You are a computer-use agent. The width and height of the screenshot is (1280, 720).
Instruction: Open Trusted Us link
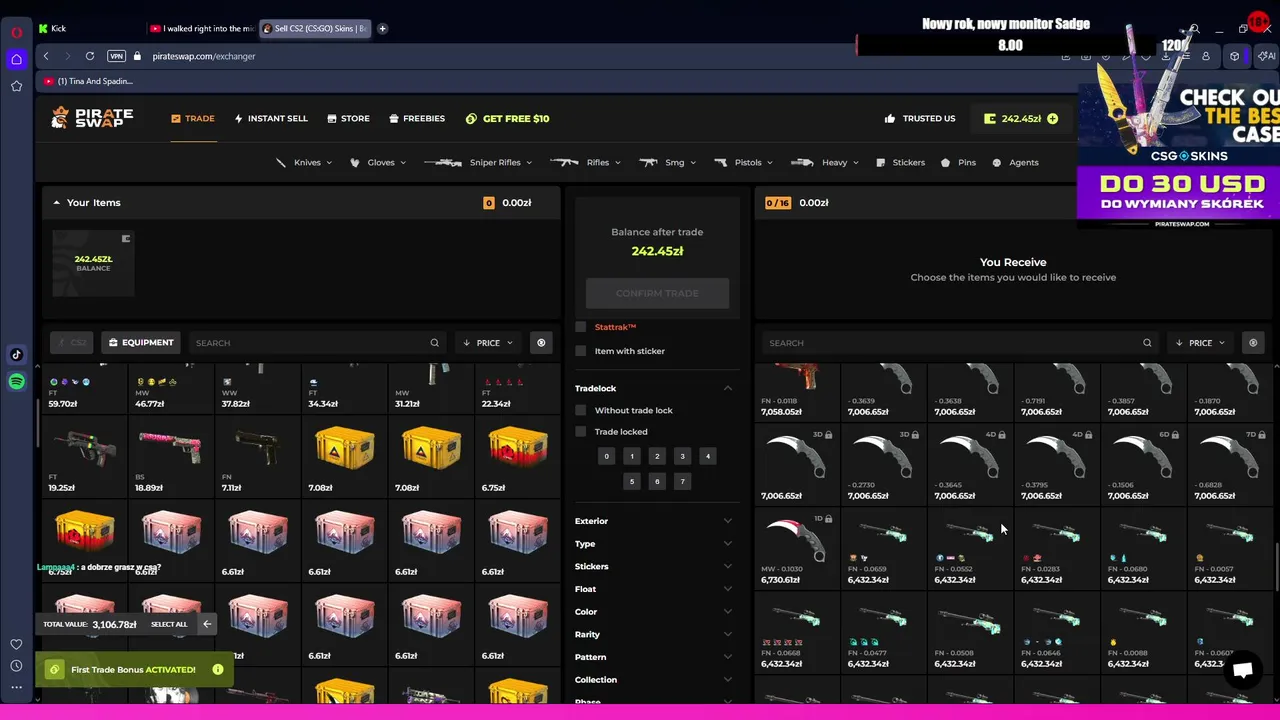[x=920, y=119]
